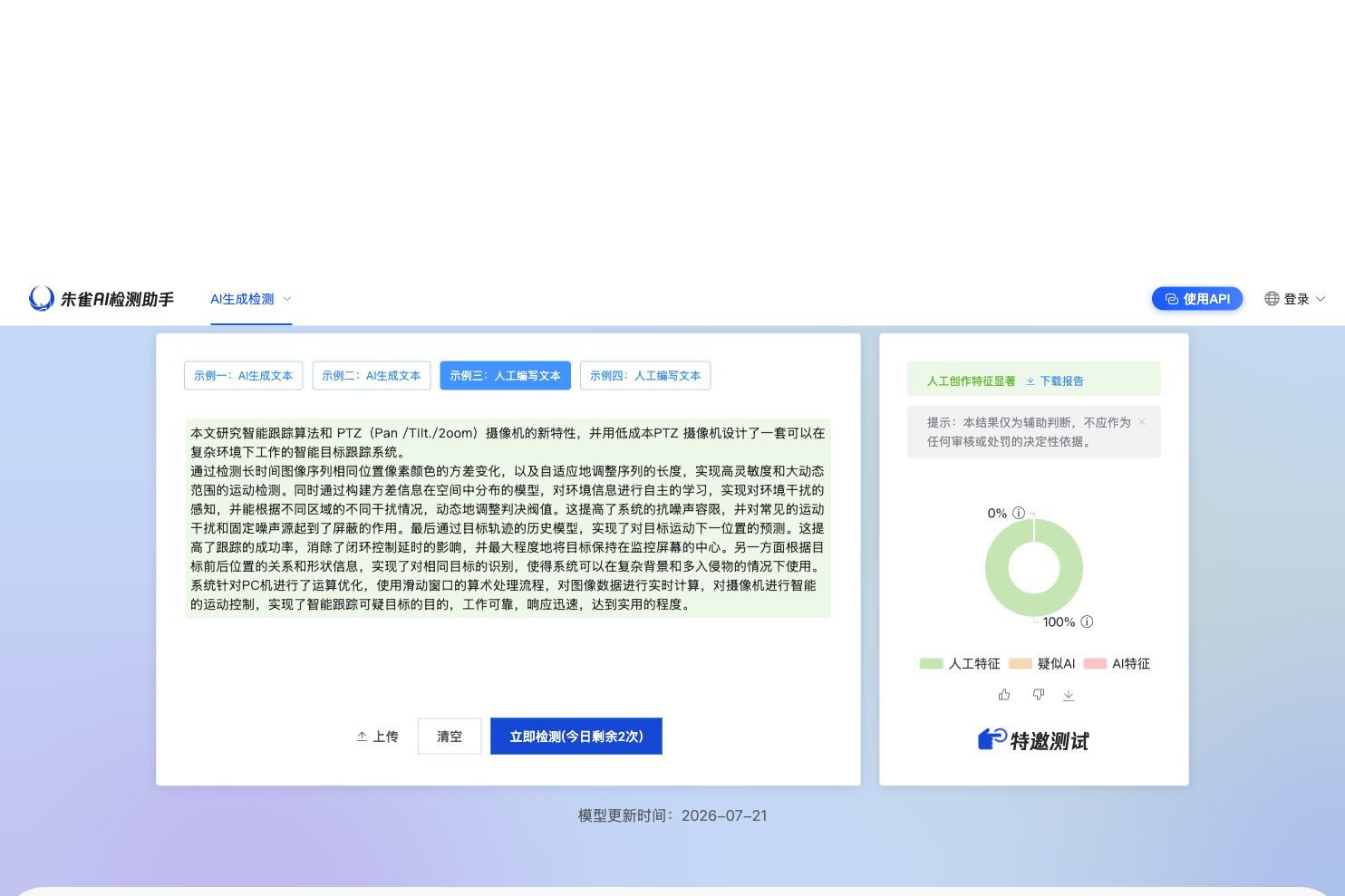Click 登录 to sign in
This screenshot has width=1345, height=896.
1297,299
